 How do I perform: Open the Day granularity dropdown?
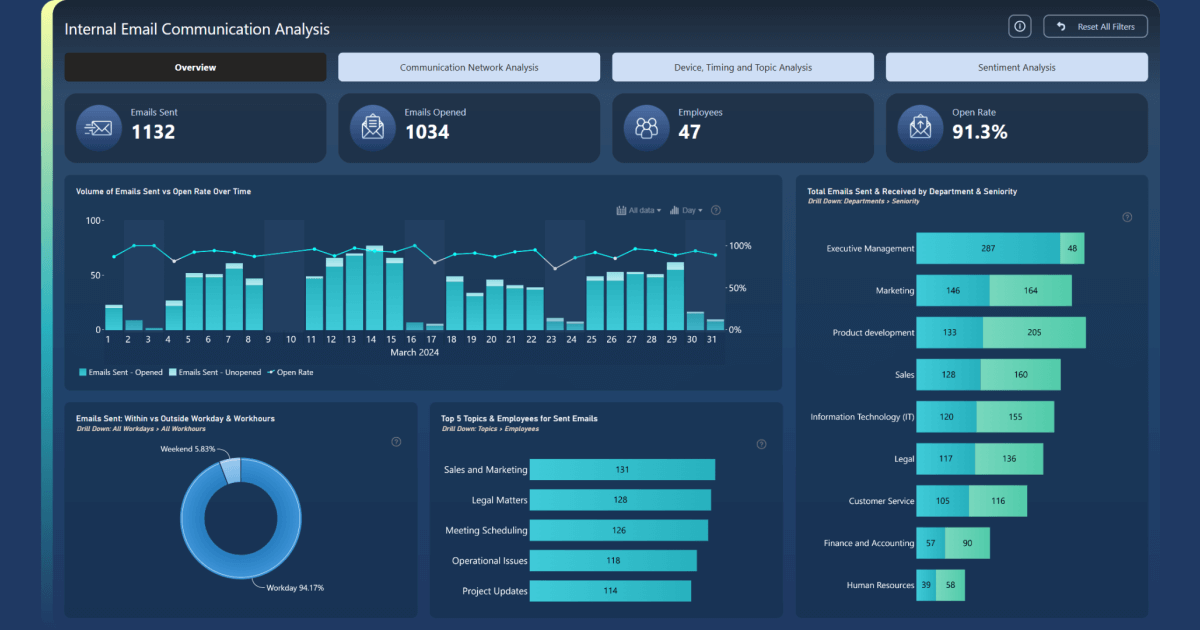[692, 210]
